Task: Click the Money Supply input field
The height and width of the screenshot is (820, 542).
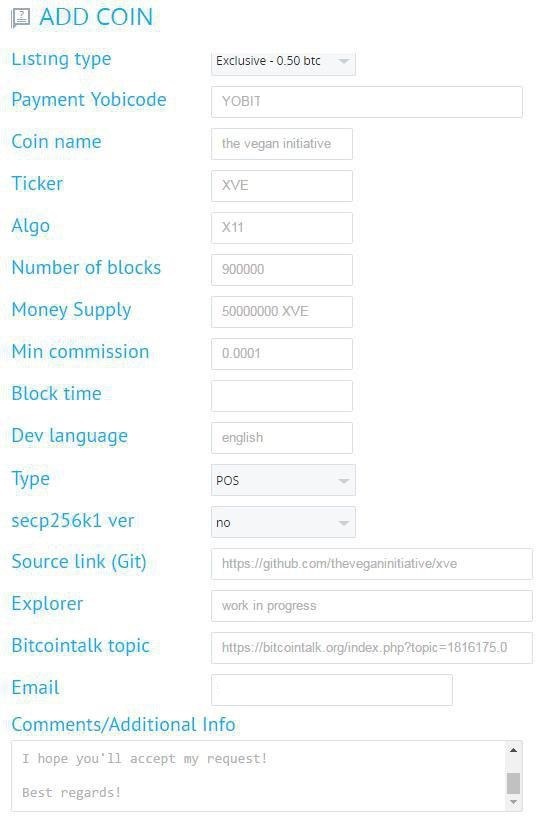Action: pos(282,312)
